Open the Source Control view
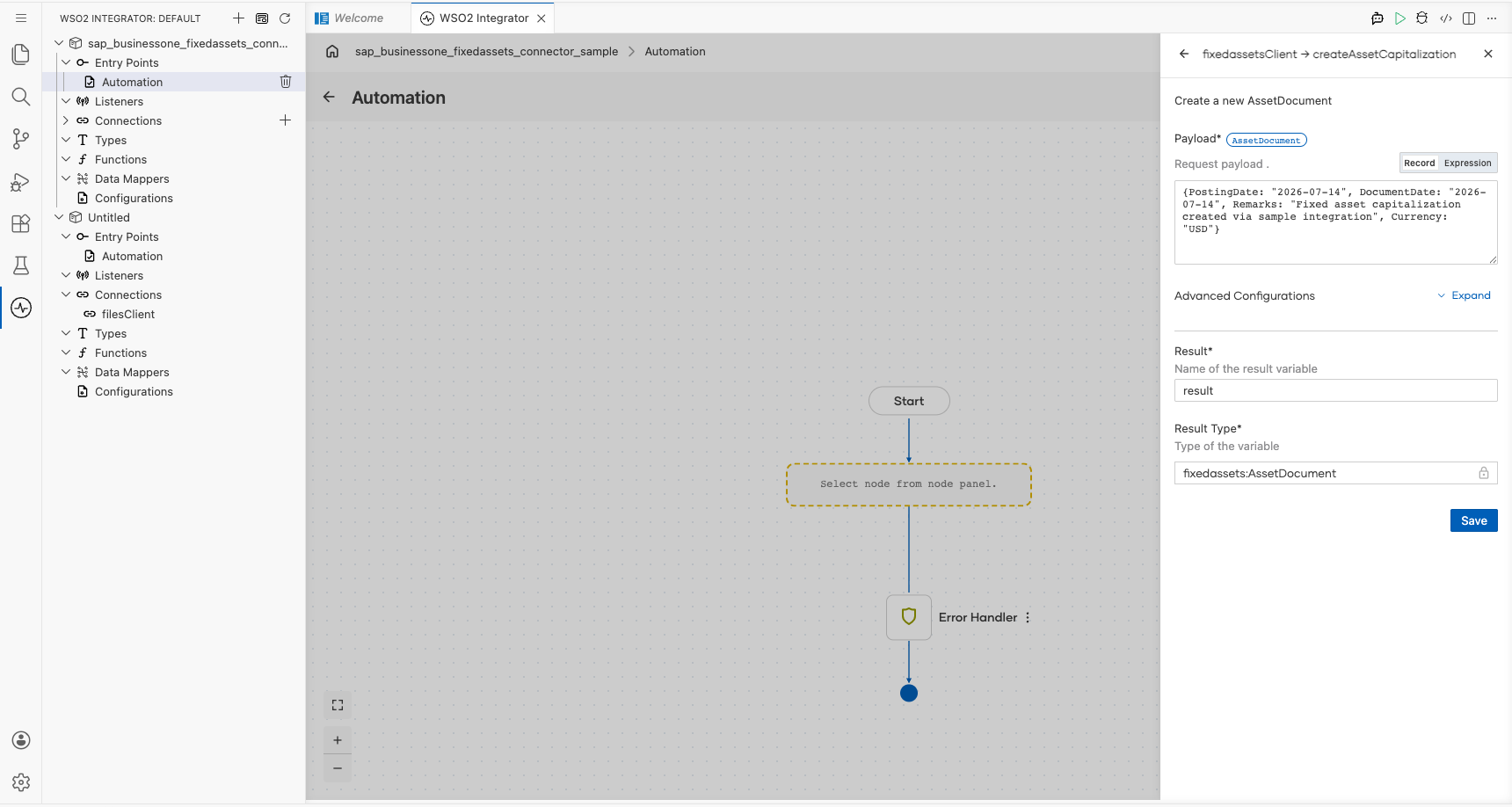 click(21, 139)
